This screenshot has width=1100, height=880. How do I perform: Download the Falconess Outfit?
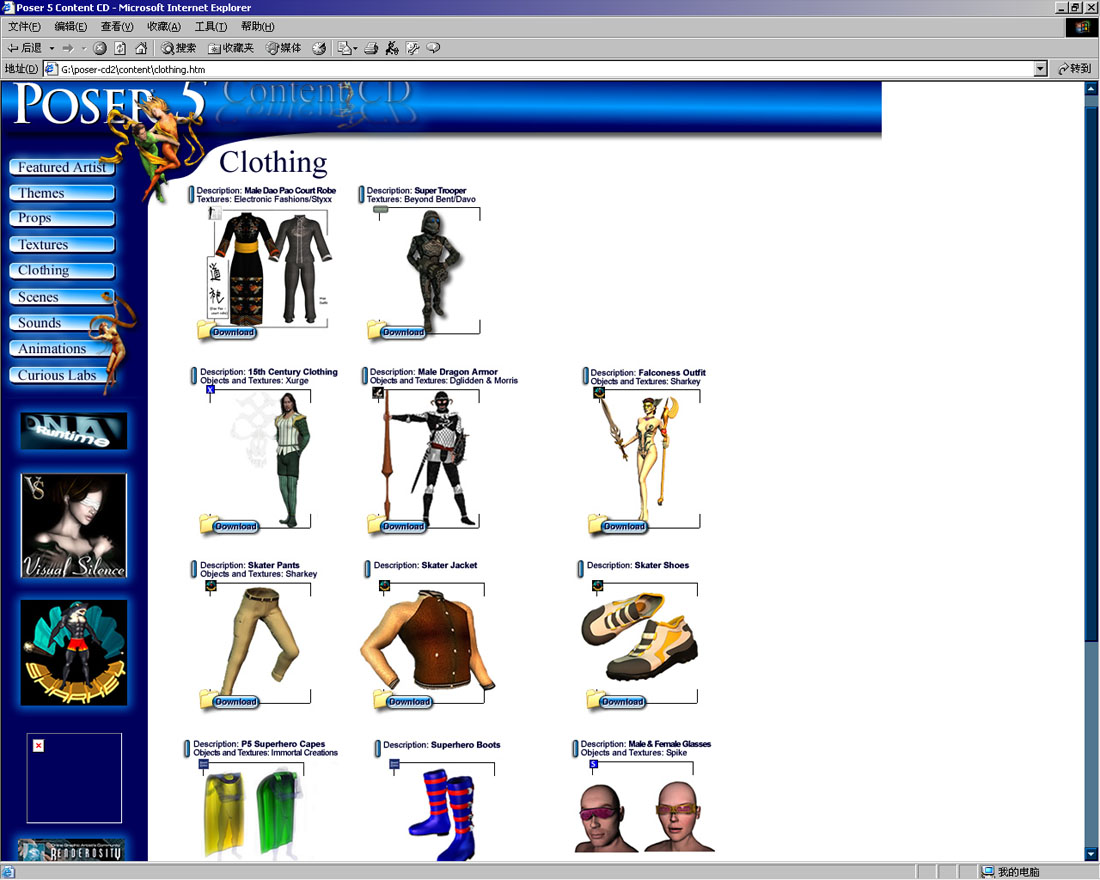tap(617, 526)
